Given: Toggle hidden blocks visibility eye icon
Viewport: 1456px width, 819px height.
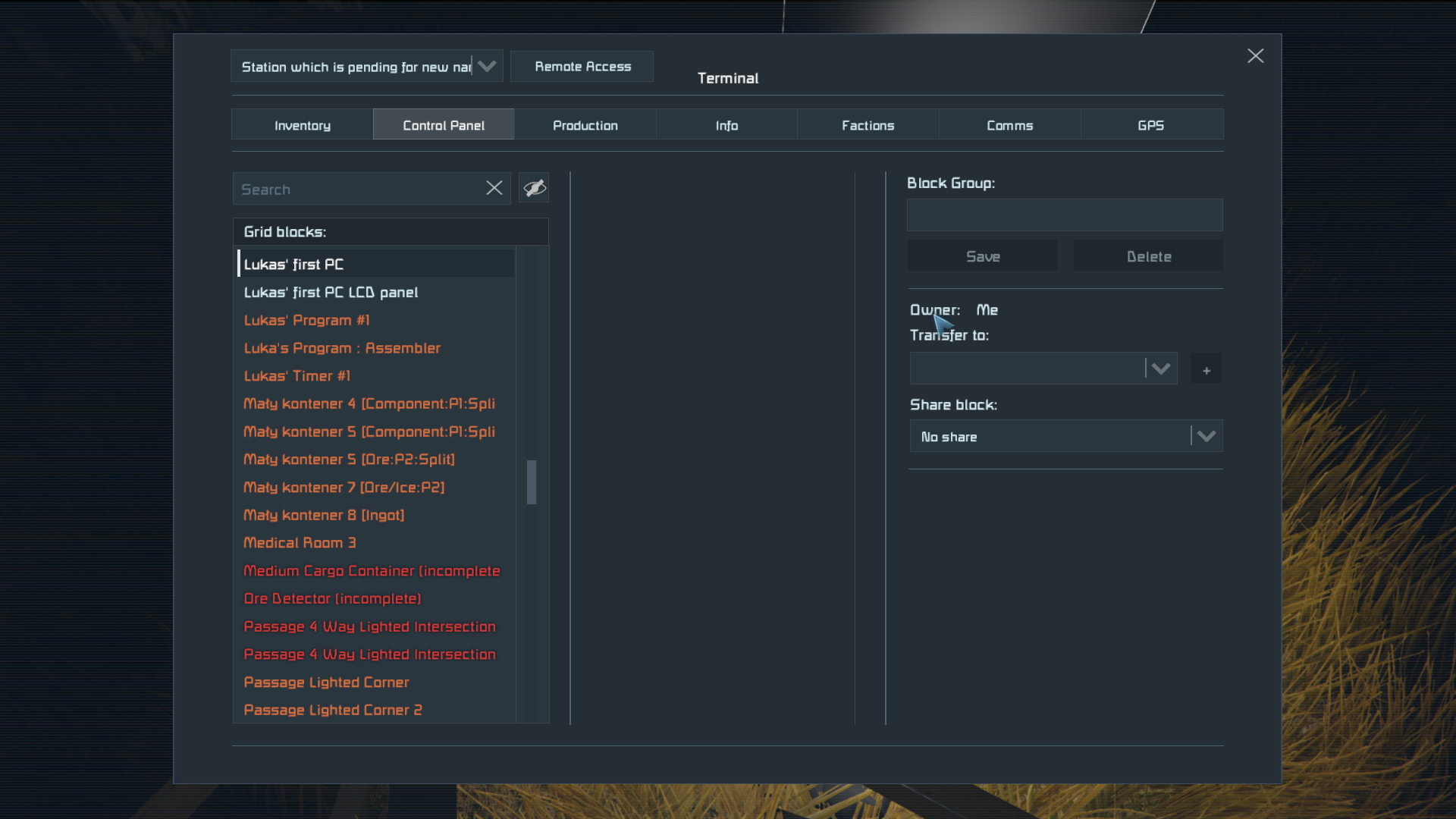Looking at the screenshot, I should coord(534,188).
